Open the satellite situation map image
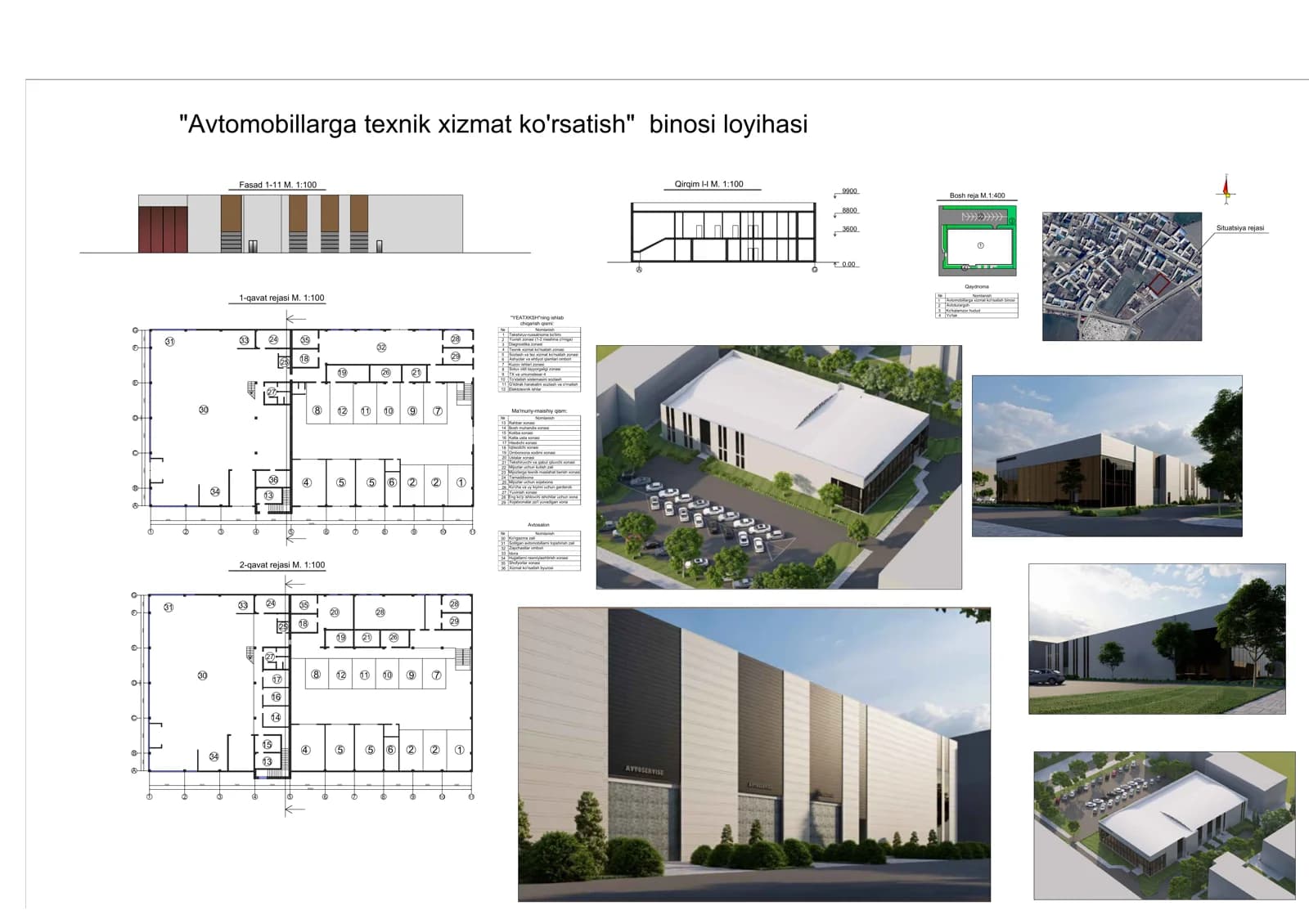This screenshot has height=924, width=1309. (x=1122, y=276)
